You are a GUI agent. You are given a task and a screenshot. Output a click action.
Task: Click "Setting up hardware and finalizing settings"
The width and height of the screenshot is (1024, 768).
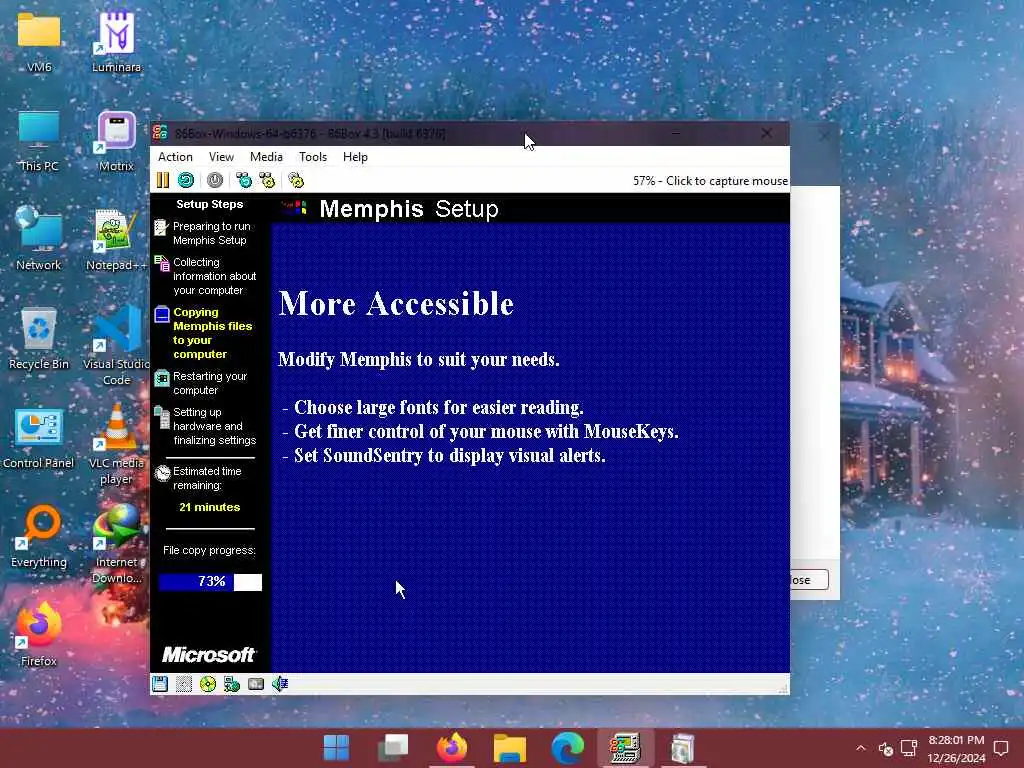[x=206, y=426]
